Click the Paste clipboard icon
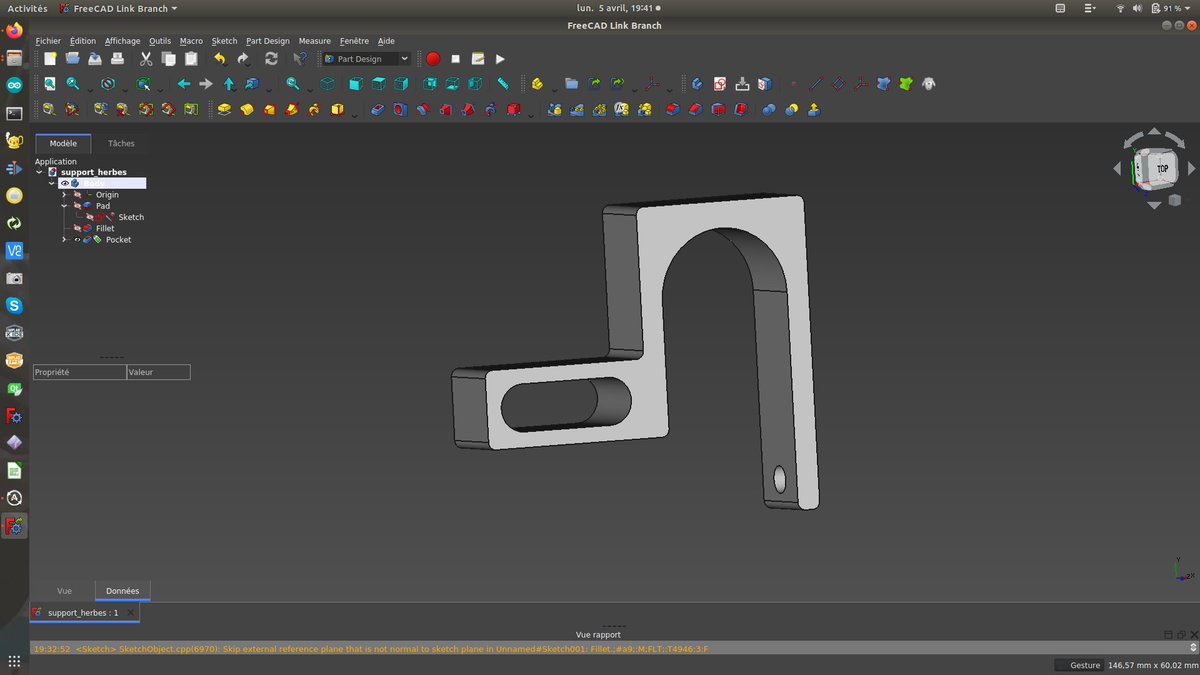 [191, 59]
